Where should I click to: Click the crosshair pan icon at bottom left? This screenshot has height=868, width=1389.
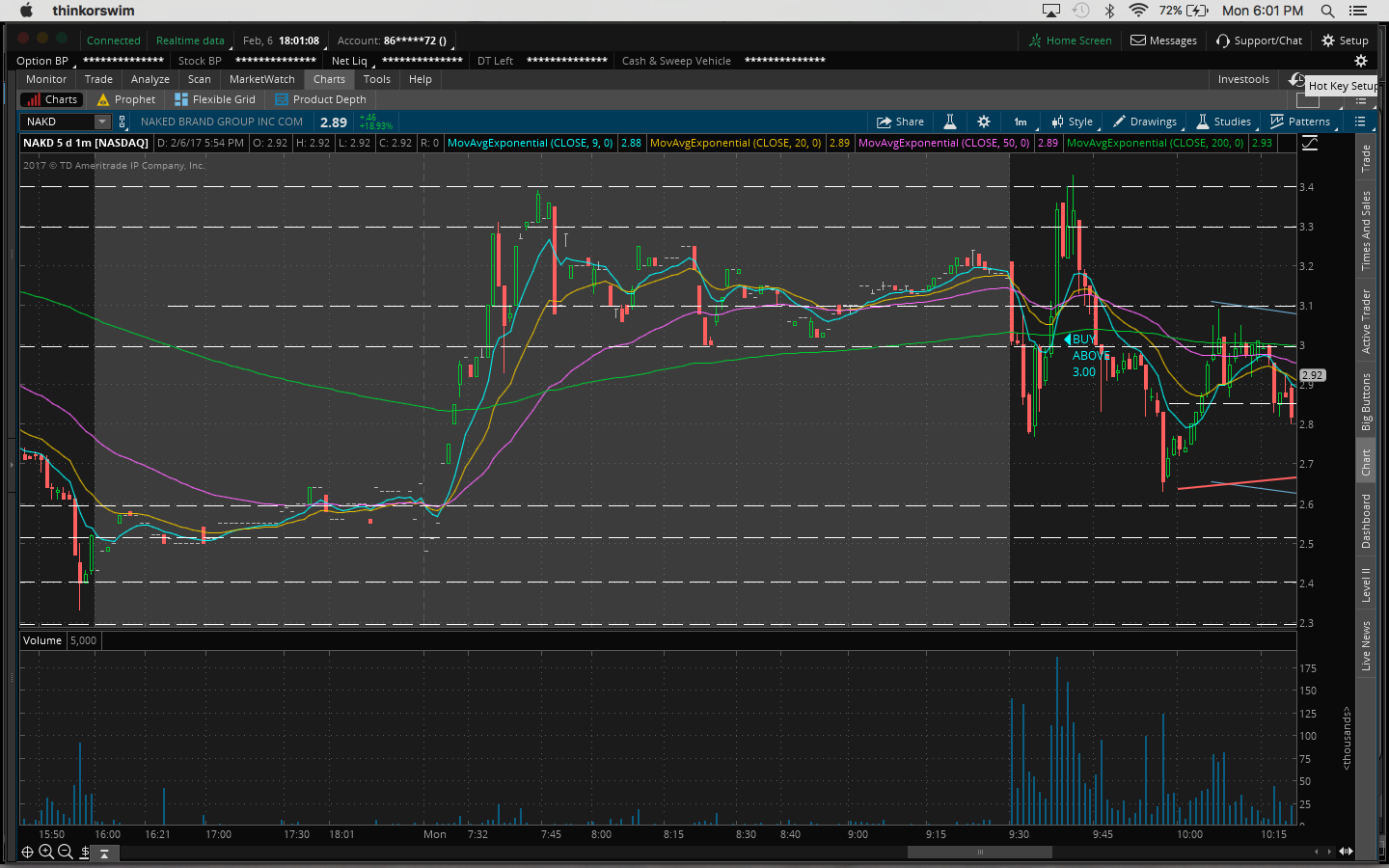(x=27, y=852)
